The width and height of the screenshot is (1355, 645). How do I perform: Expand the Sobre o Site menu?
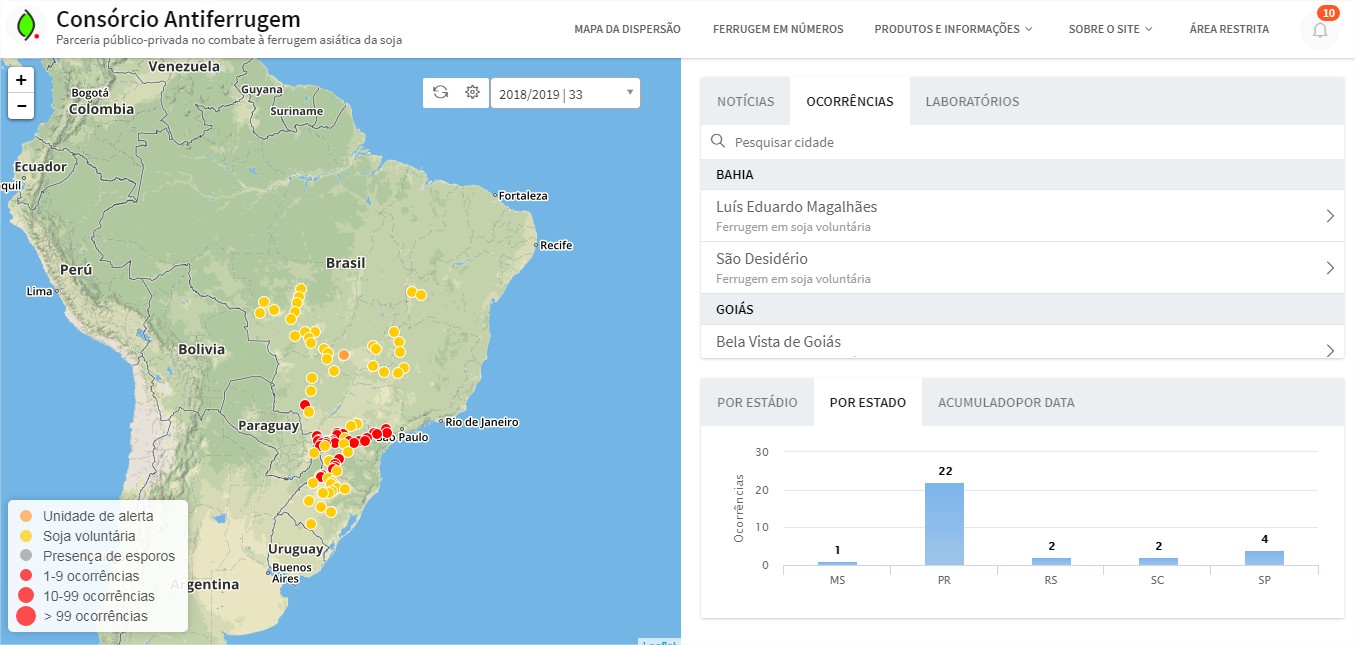pyautogui.click(x=1110, y=29)
